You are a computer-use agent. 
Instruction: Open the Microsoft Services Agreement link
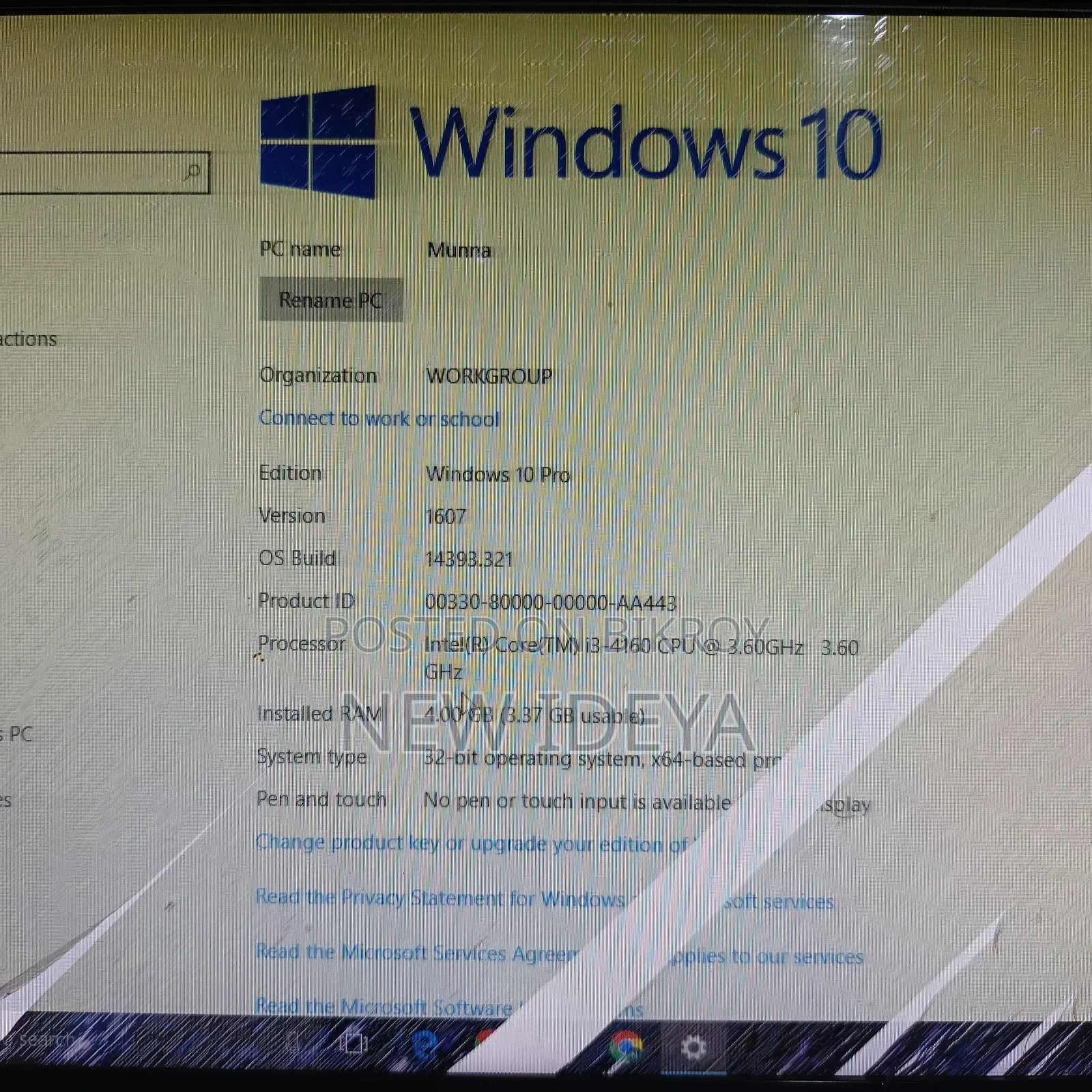point(560,953)
